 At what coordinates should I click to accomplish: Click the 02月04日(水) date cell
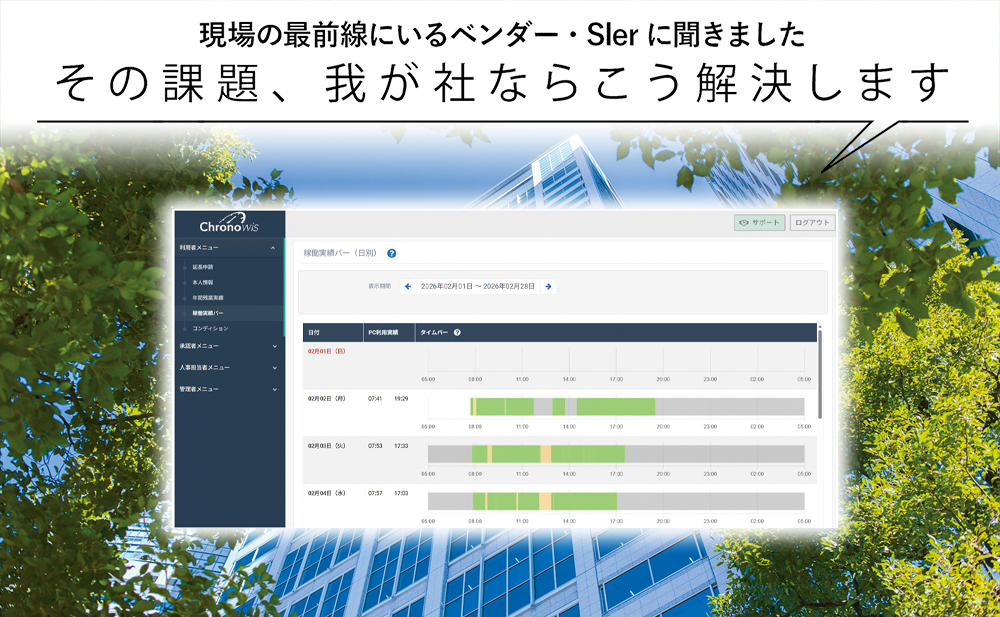pyautogui.click(x=327, y=493)
